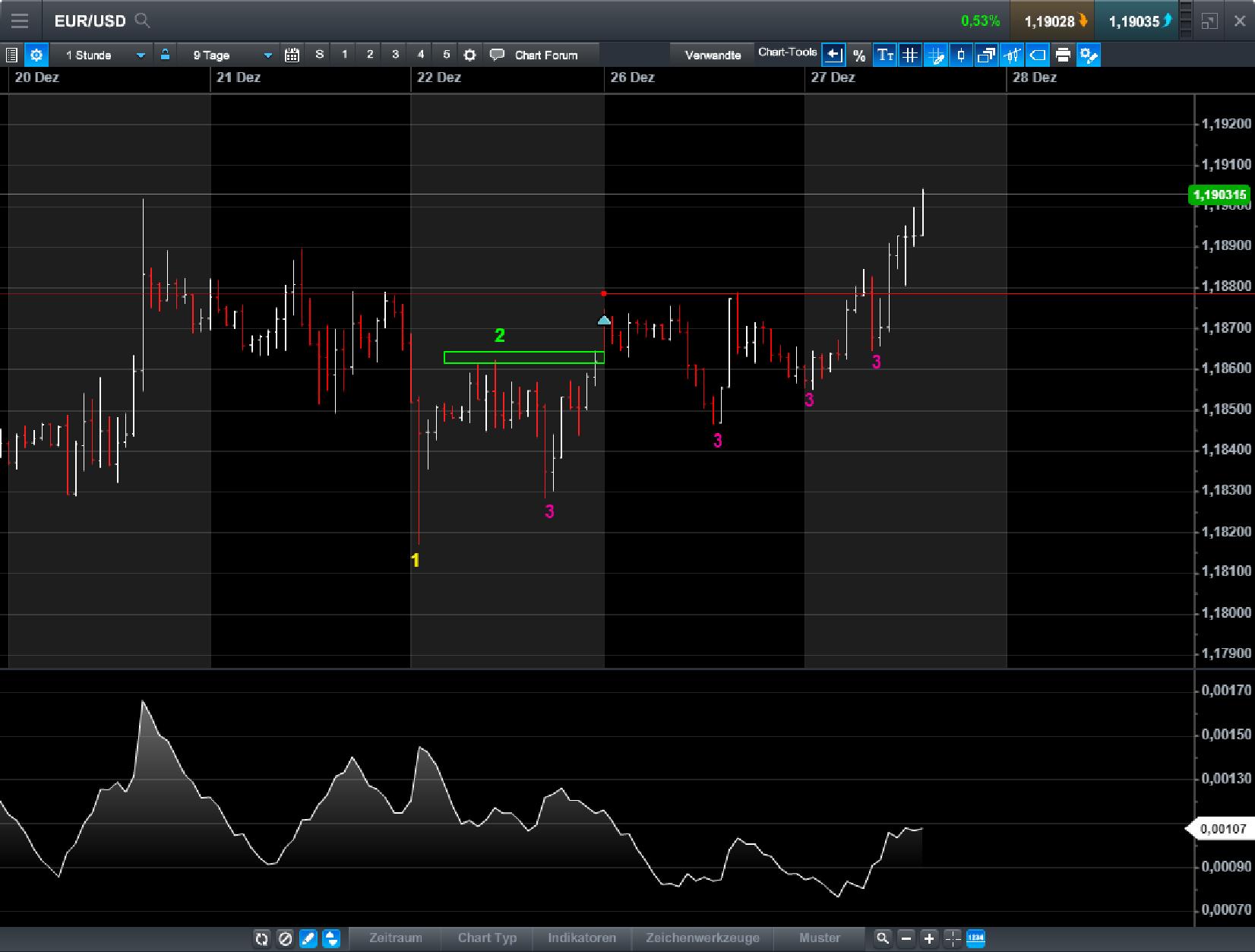Click the calendar date picker icon
This screenshot has width=1255, height=952.
(x=291, y=54)
